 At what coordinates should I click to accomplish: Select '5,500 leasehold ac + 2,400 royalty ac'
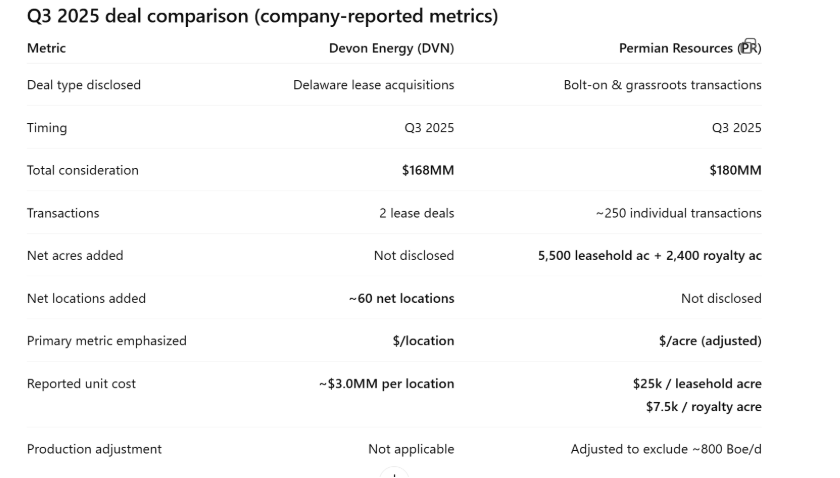tap(650, 256)
